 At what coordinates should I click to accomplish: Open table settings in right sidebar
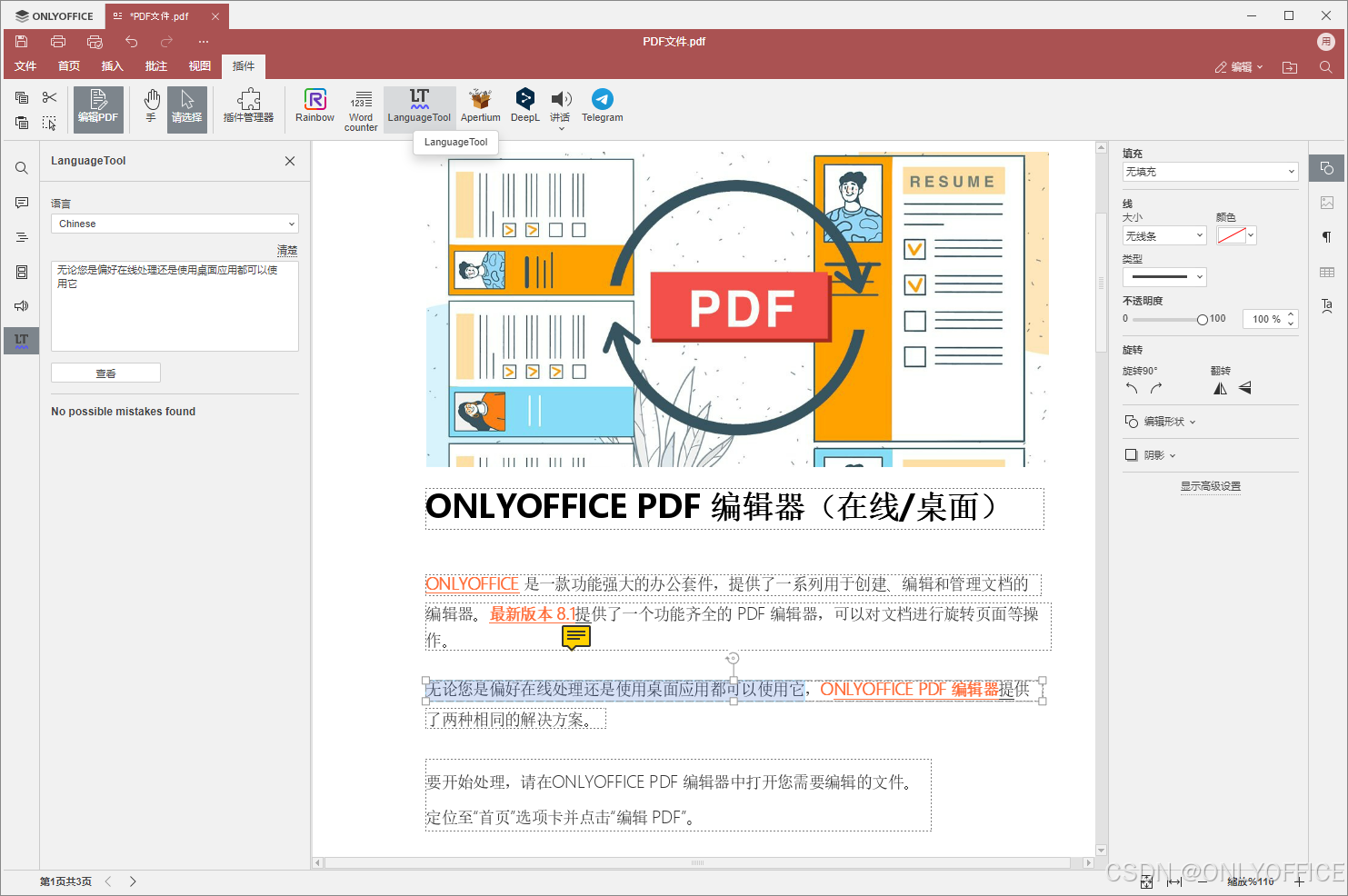pyautogui.click(x=1327, y=272)
